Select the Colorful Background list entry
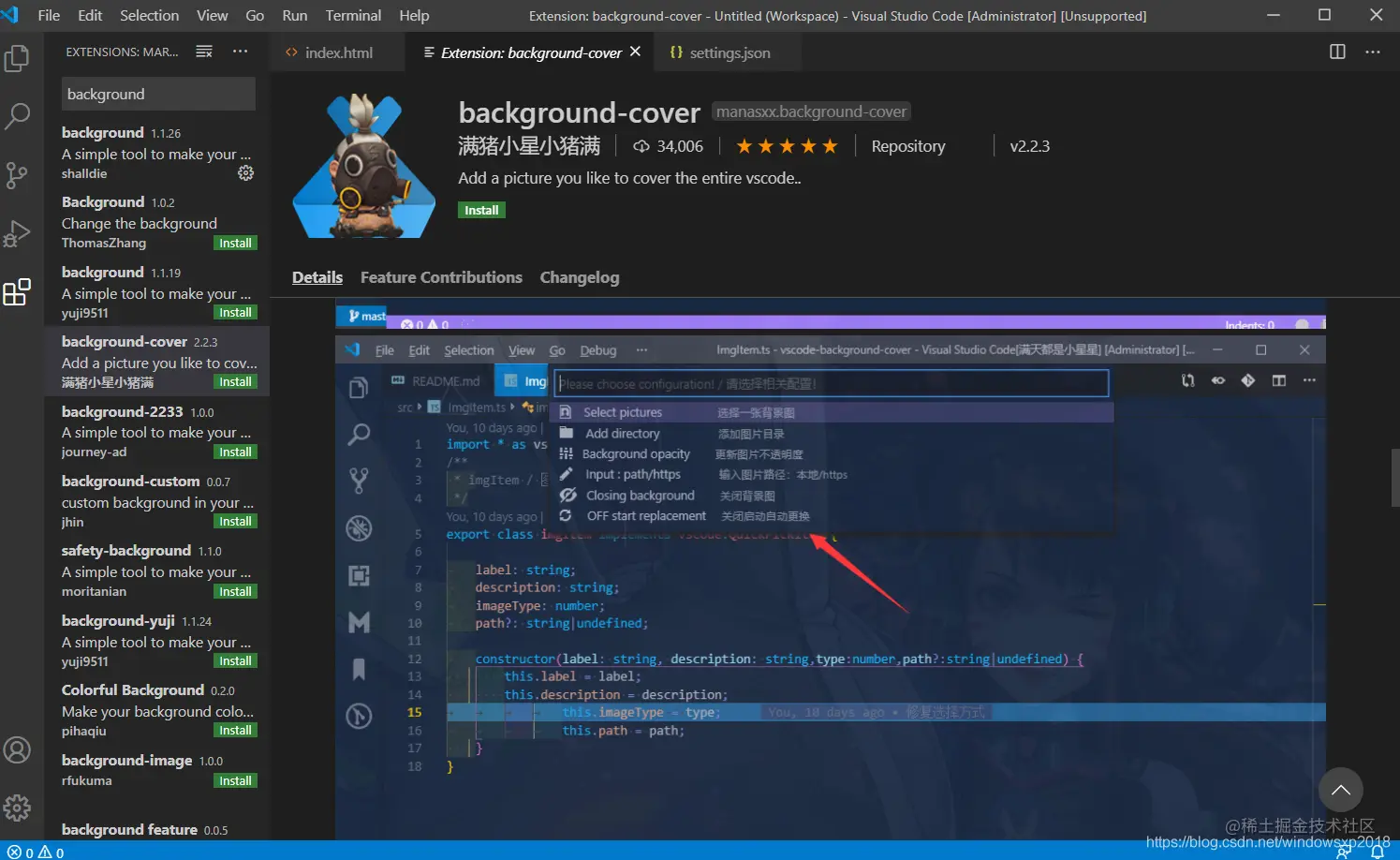The image size is (1400, 860). (x=156, y=709)
